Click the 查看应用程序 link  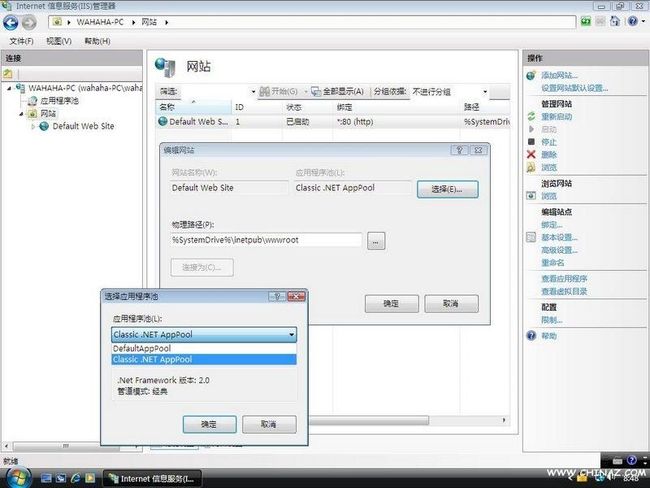point(564,279)
